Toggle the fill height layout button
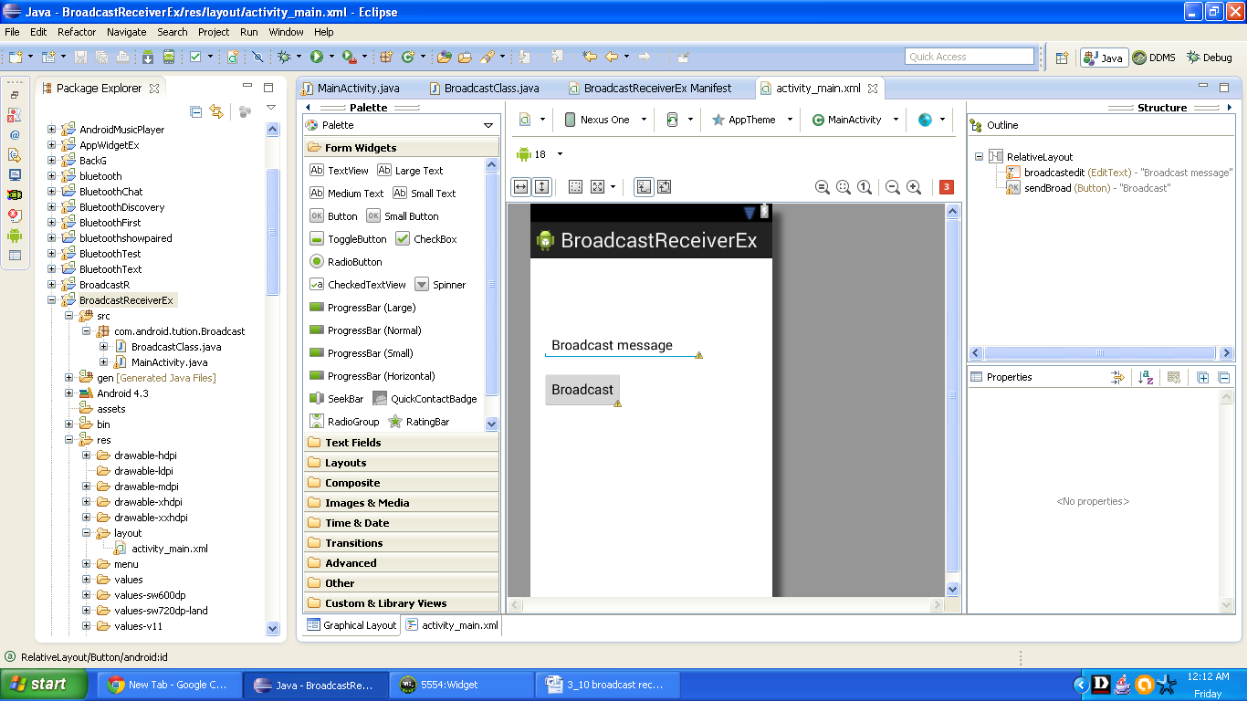The width and height of the screenshot is (1247, 701). [x=541, y=187]
